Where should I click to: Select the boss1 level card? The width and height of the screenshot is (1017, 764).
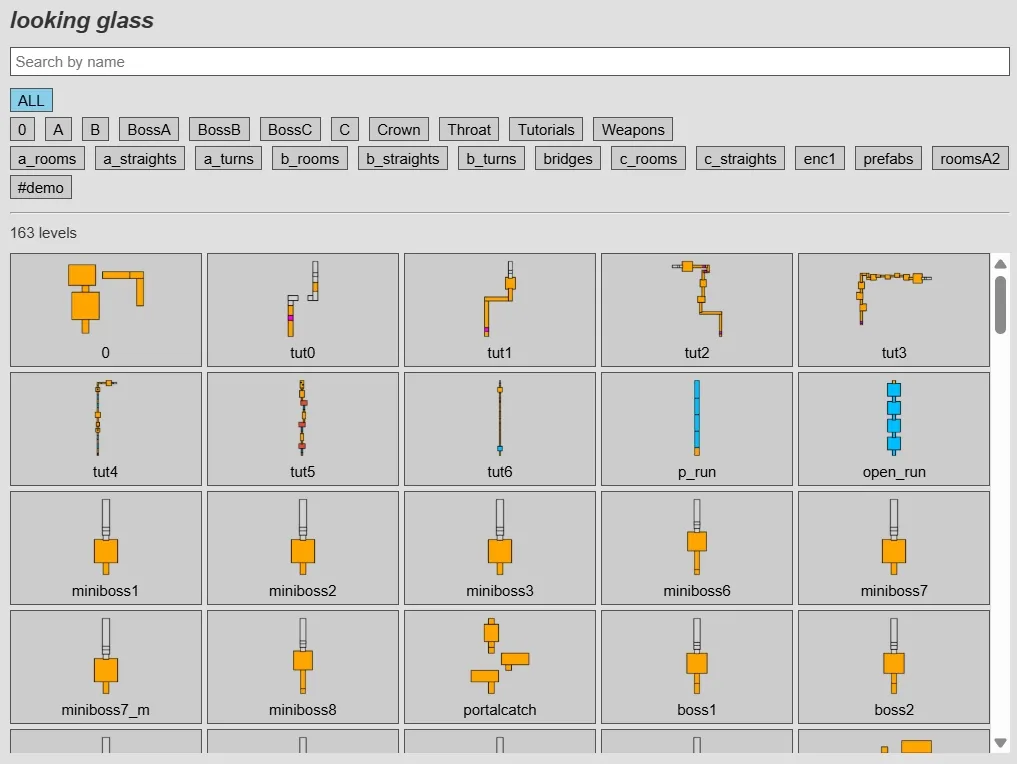coord(697,667)
